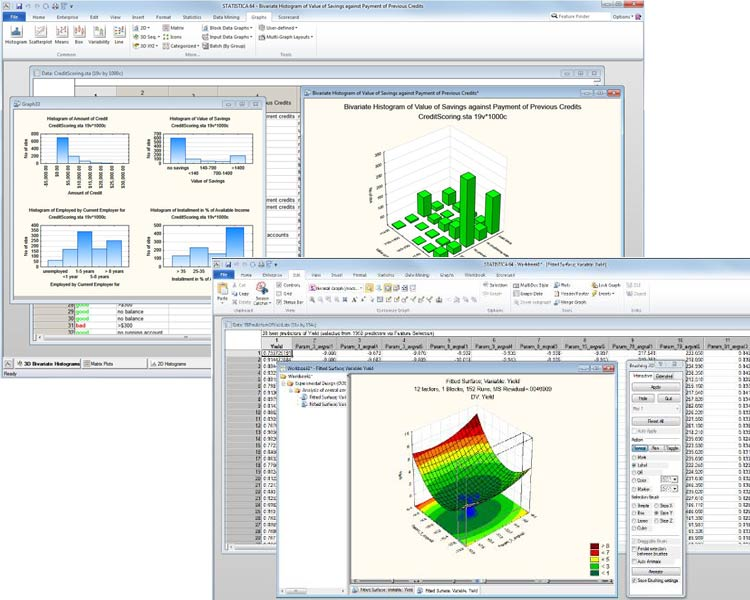The height and width of the screenshot is (600, 750).
Task: Click the Quit button in Brushing panel
Action: tap(668, 399)
